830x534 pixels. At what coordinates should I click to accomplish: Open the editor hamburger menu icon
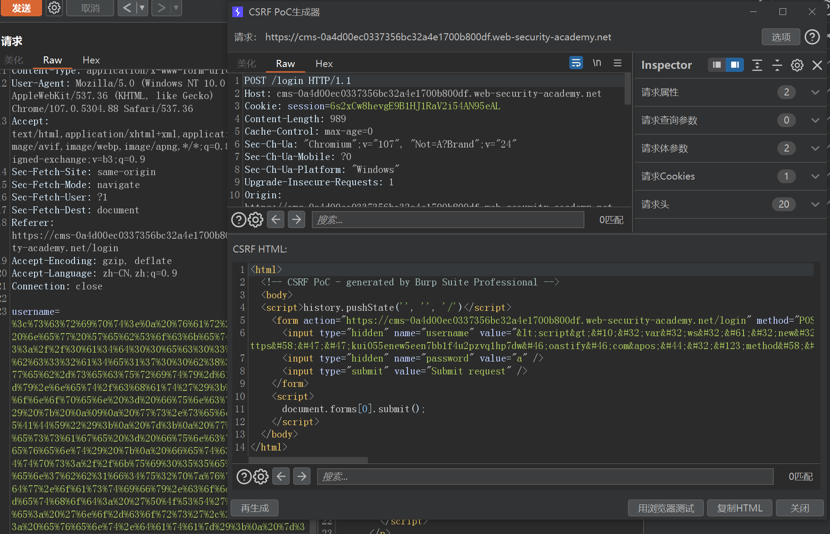click(617, 63)
